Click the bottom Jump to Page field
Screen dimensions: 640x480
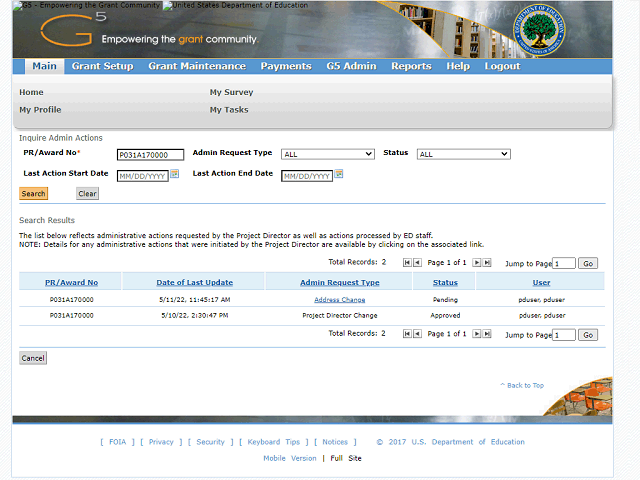pyautogui.click(x=564, y=335)
